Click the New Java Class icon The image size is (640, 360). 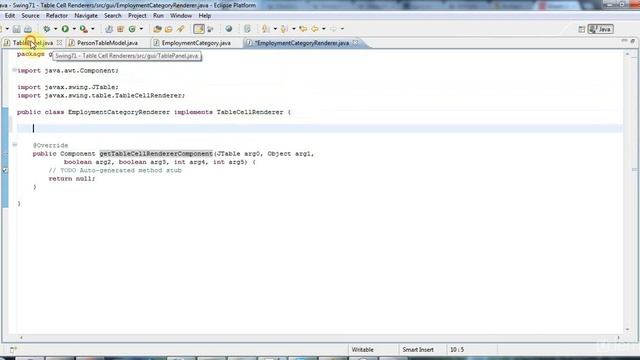point(132,29)
